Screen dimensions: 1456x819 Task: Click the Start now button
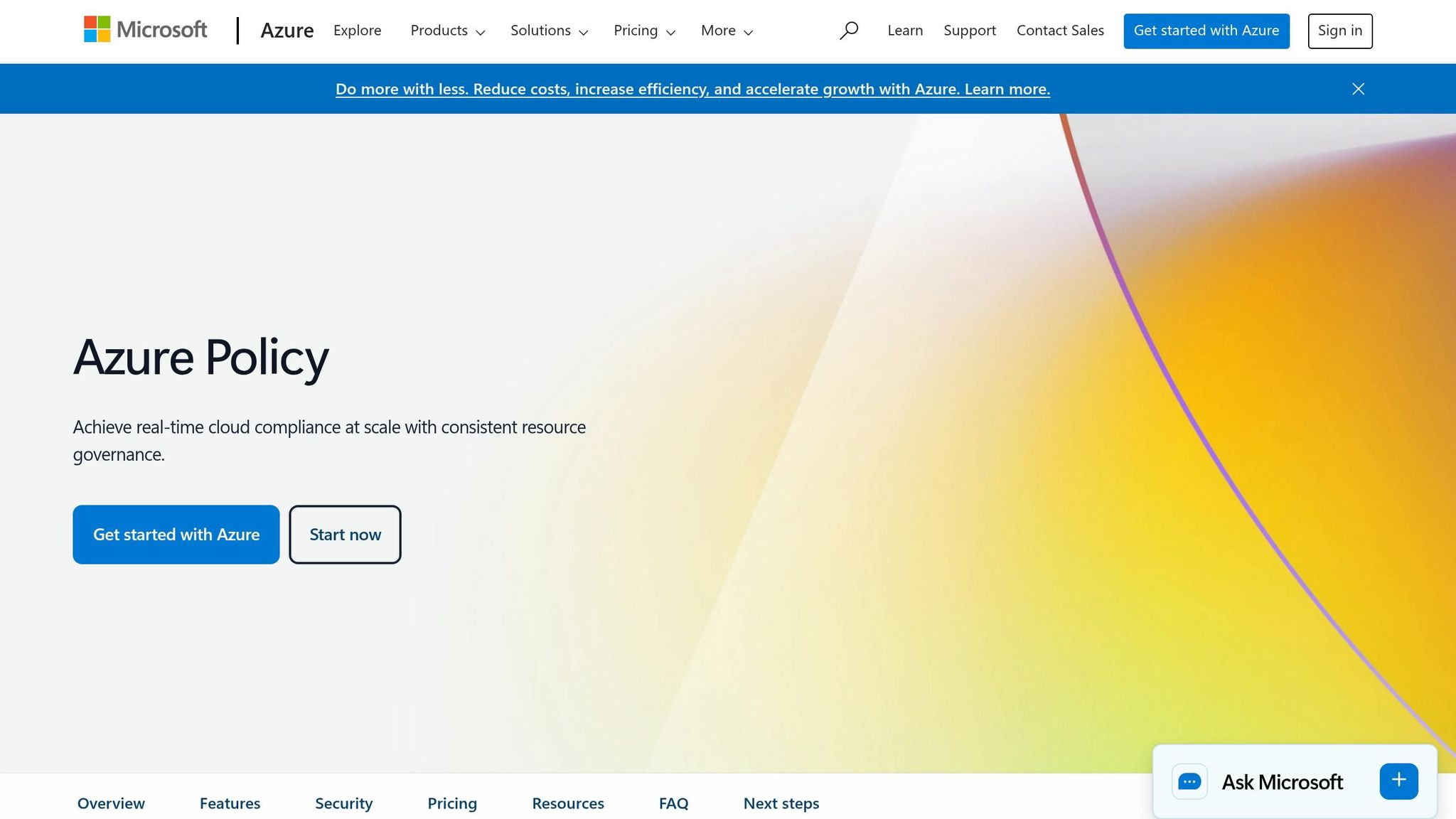345,535
